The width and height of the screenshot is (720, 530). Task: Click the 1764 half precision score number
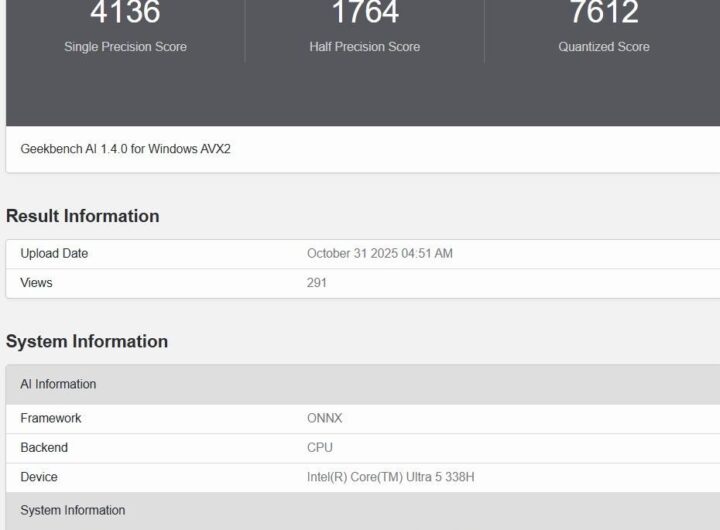coord(365,12)
